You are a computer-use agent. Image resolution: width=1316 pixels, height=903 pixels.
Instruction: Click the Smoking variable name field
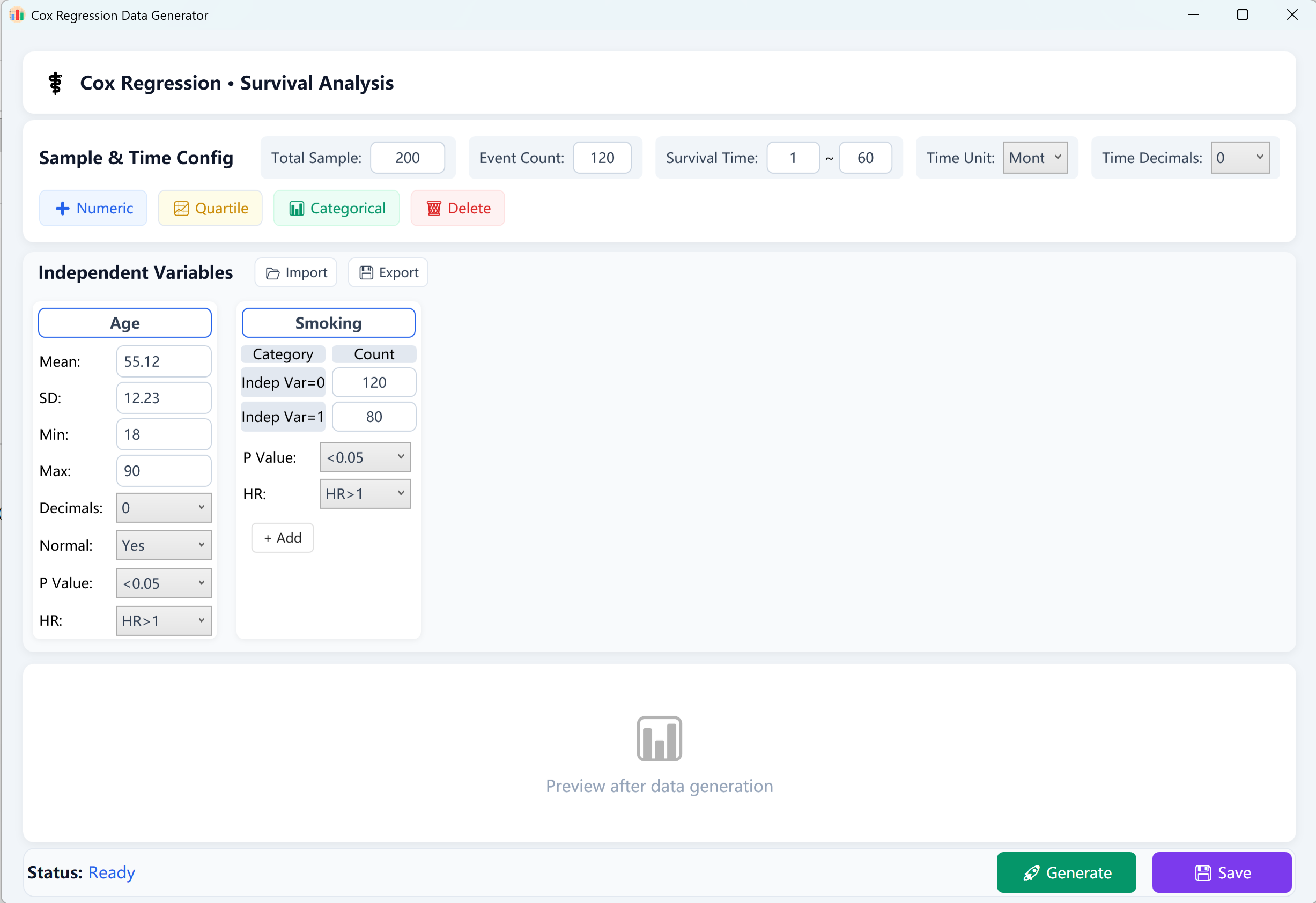(328, 323)
